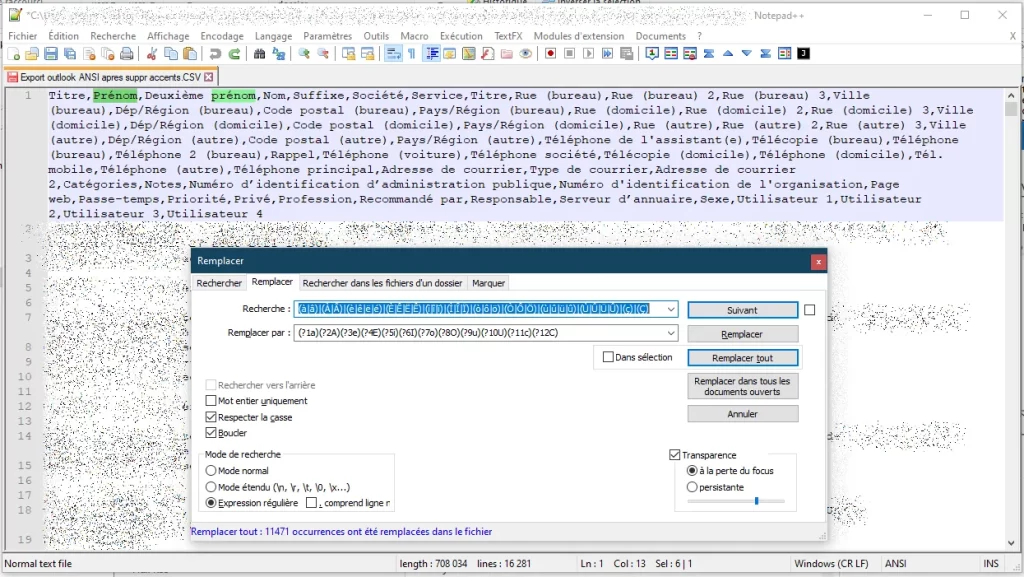1024x577 pixels.
Task: Click the 'ANSI' encoding in status bar
Action: point(895,563)
